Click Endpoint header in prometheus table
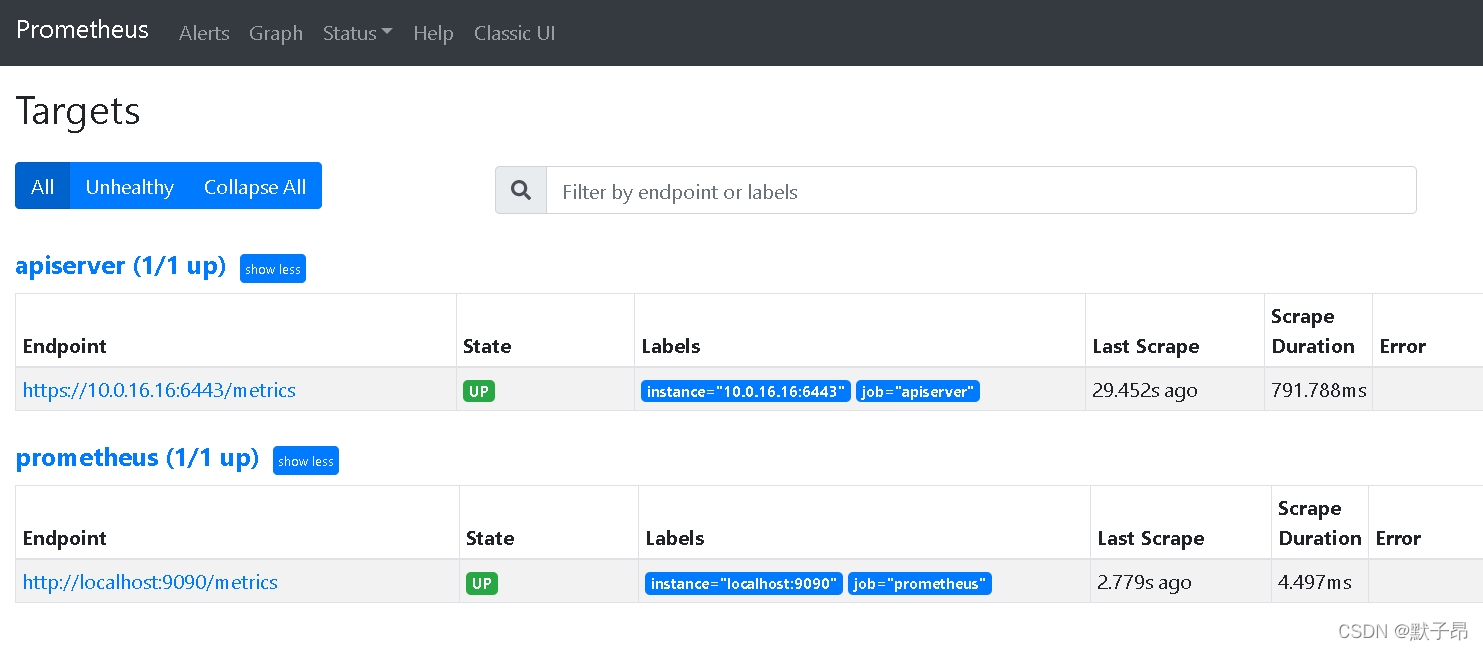Screen dimensions: 1483x650 pyautogui.click(x=64, y=538)
